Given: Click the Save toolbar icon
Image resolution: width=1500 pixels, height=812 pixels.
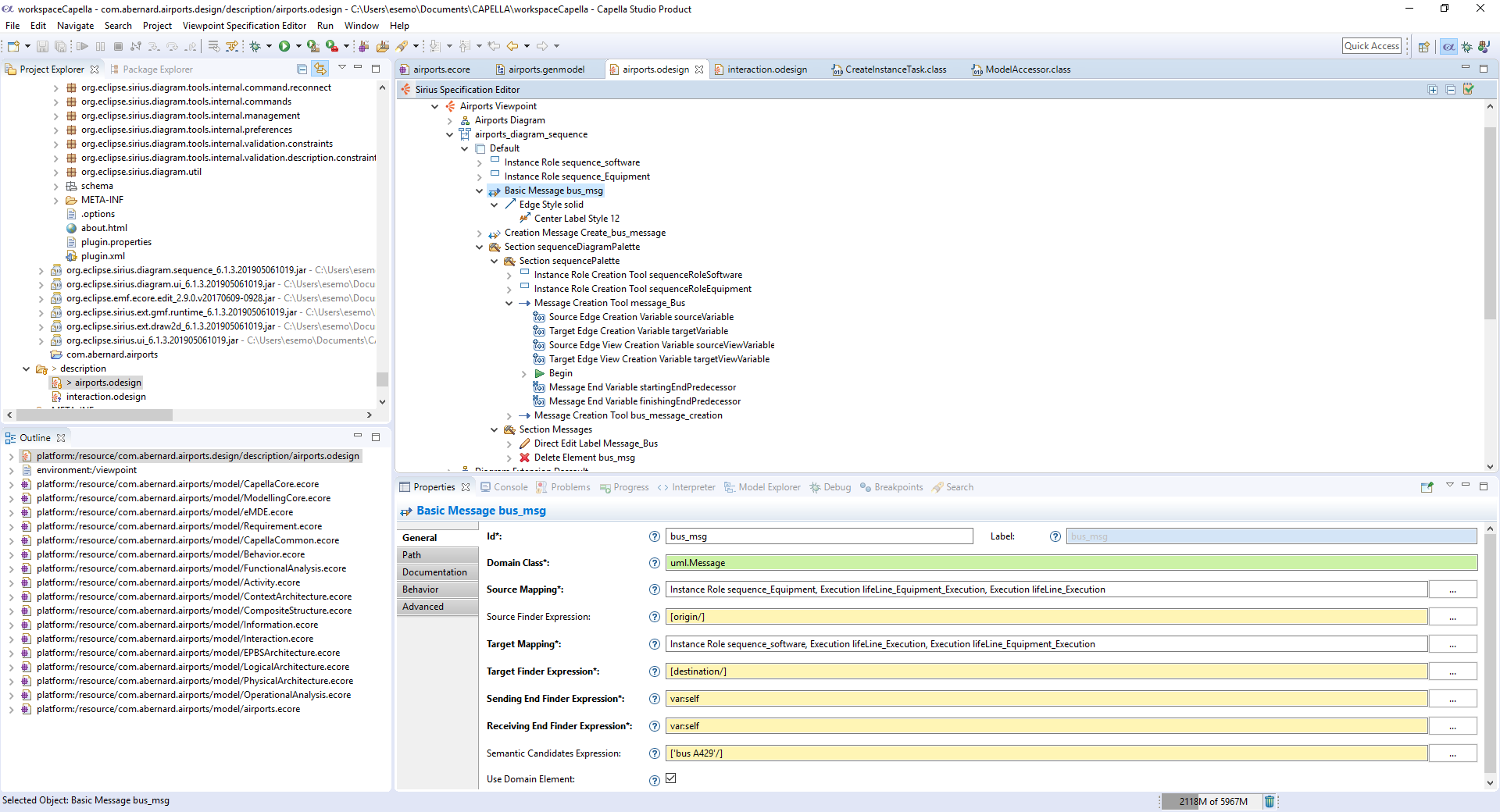Looking at the screenshot, I should (42, 47).
